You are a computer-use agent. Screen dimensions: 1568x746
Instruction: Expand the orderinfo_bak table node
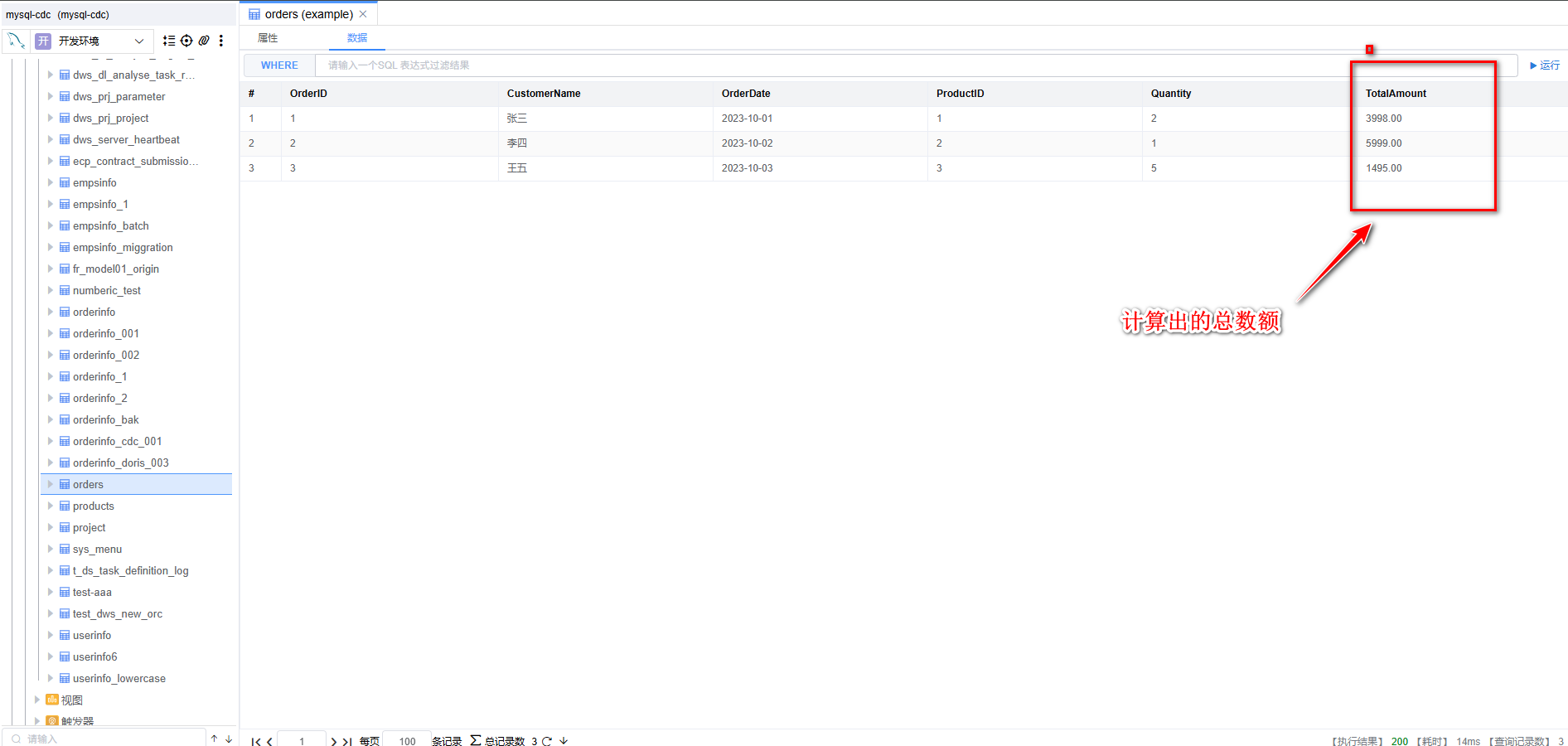click(51, 419)
